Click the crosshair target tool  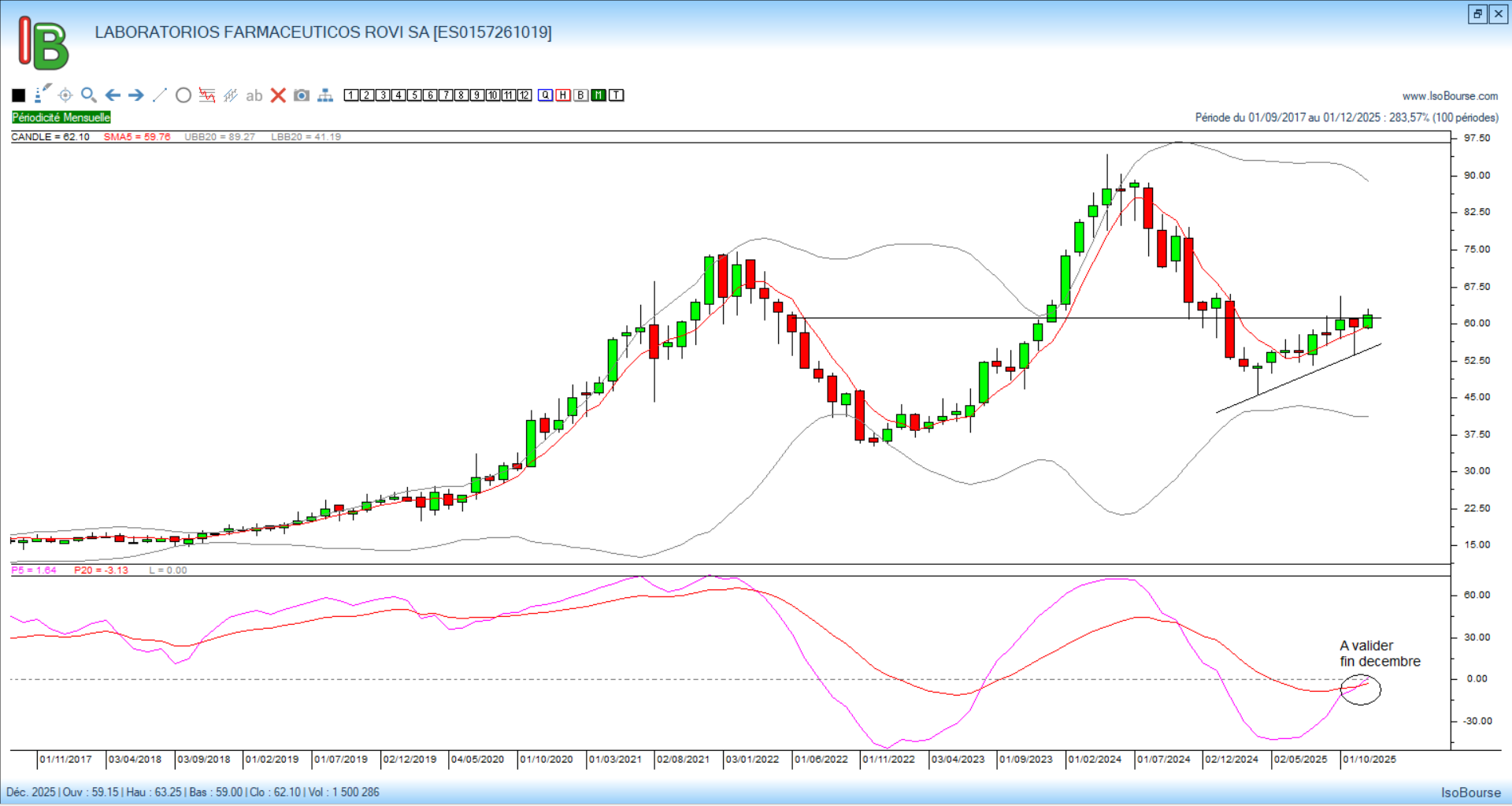point(65,95)
